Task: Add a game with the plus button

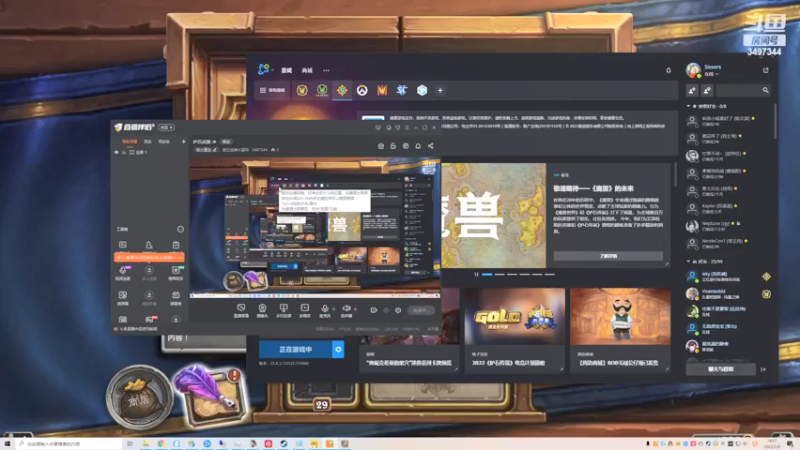Action: tap(440, 90)
